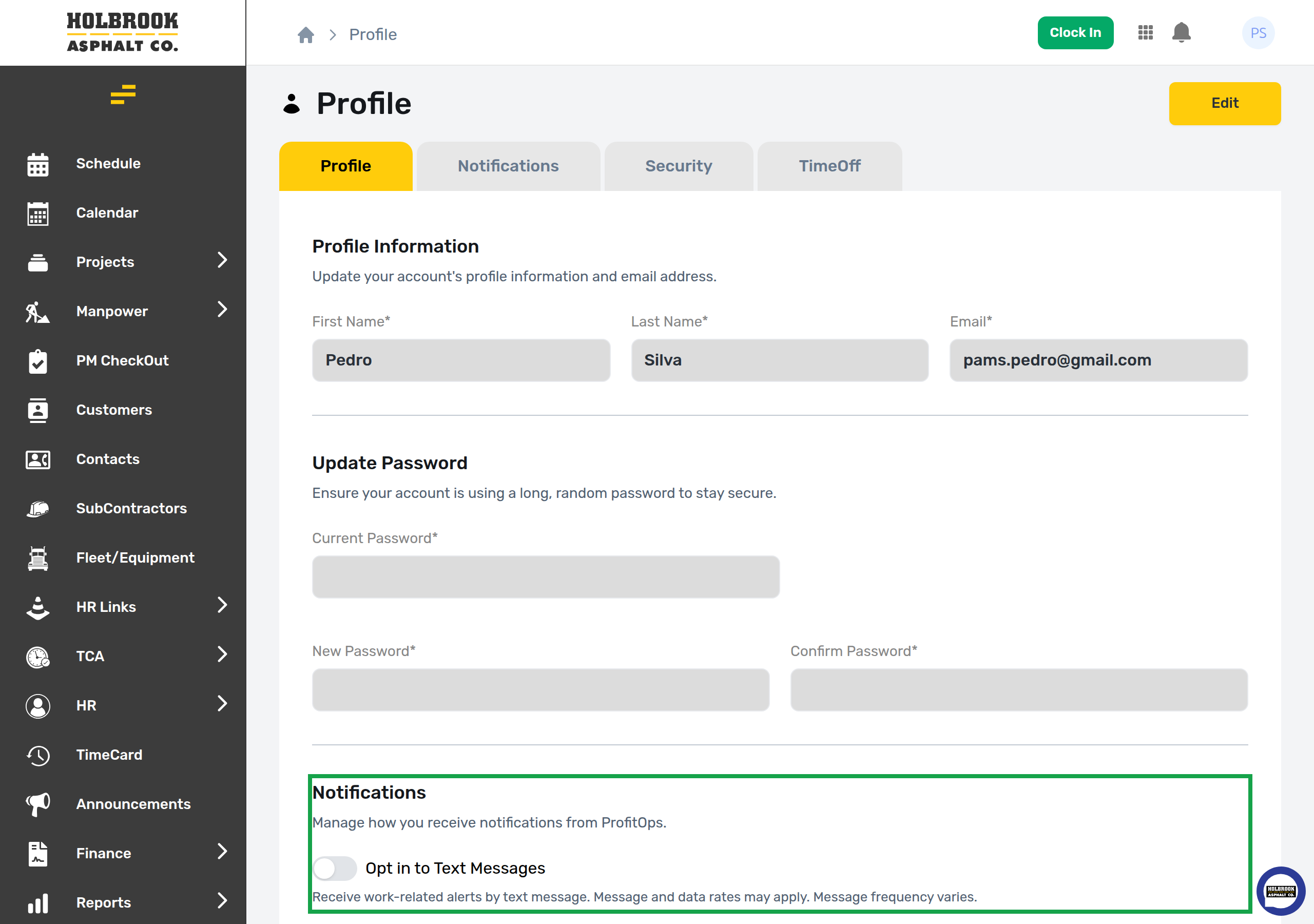Click the SubContractors hard hat icon

pos(38,509)
